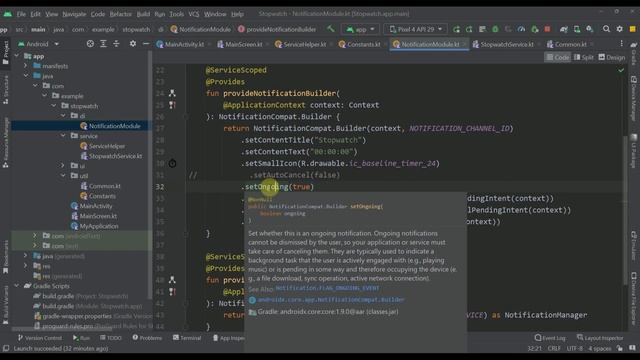Click provideNotificationBuilder breadcrumb in navigation bar
Screen dimensions: 640x360
point(277,29)
